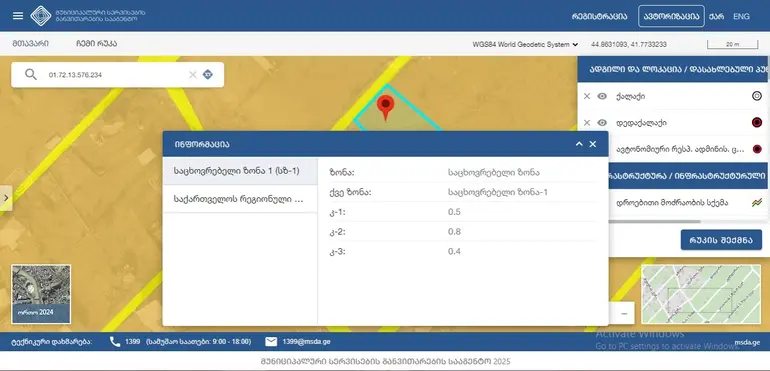Image resolution: width=770 pixels, height=371 pixels.
Task: Switch language to ქარ
Action: coord(716,16)
